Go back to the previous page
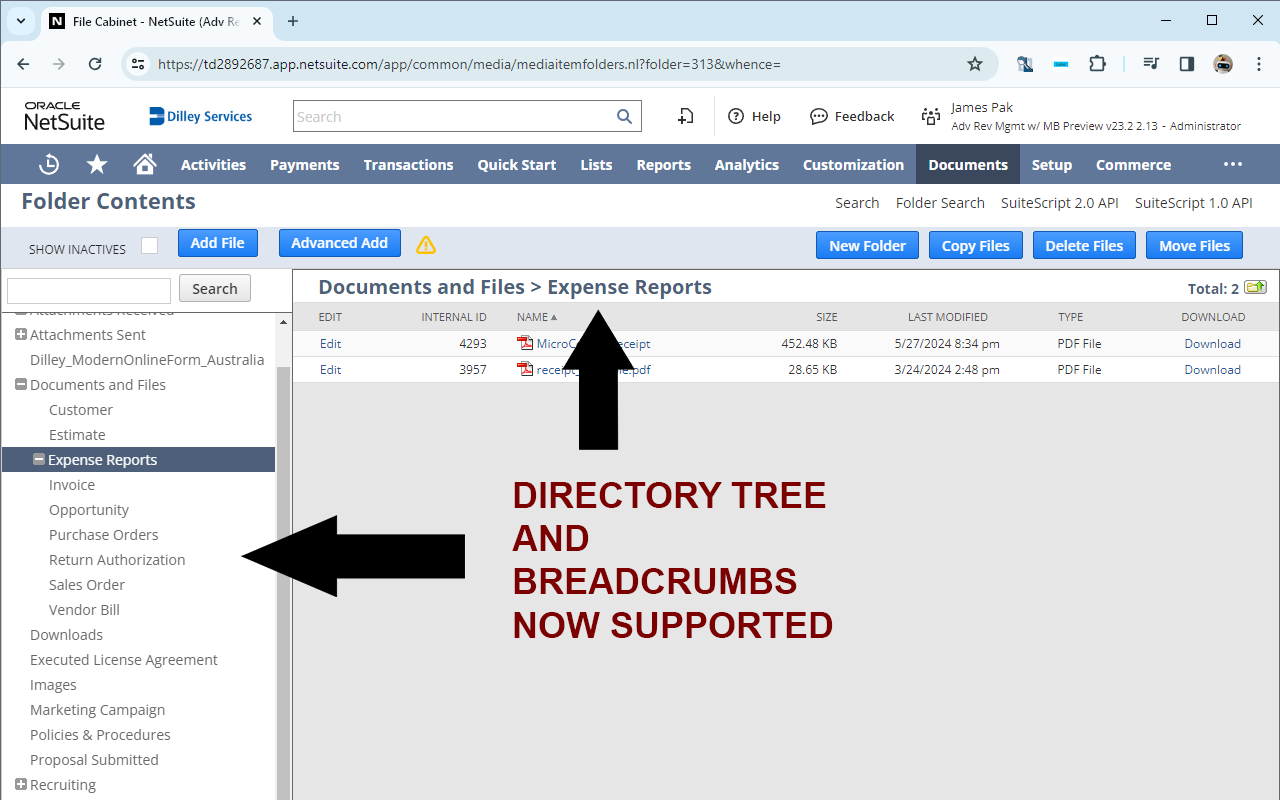The height and width of the screenshot is (800, 1280). (23, 64)
